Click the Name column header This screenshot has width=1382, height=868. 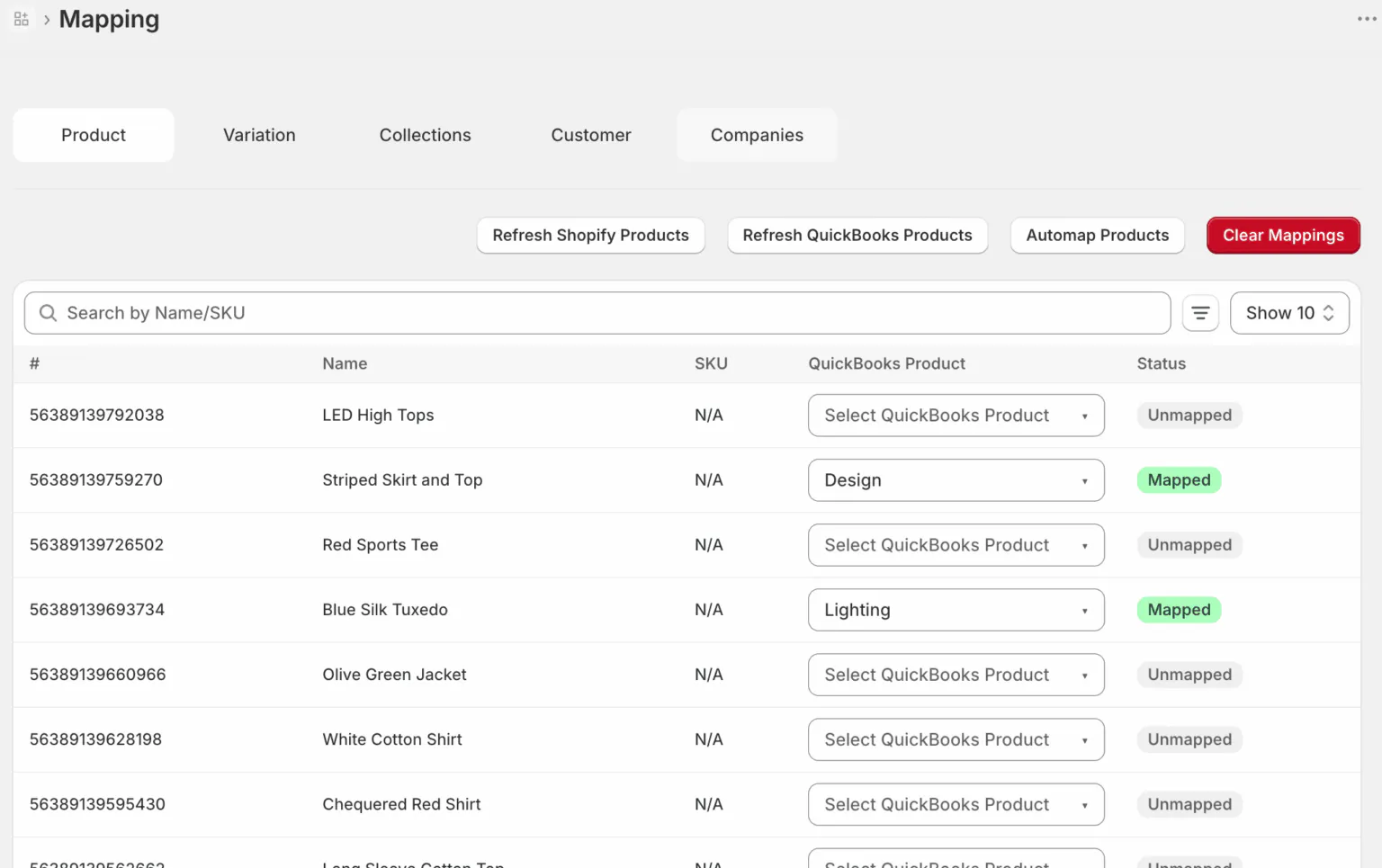click(x=345, y=363)
